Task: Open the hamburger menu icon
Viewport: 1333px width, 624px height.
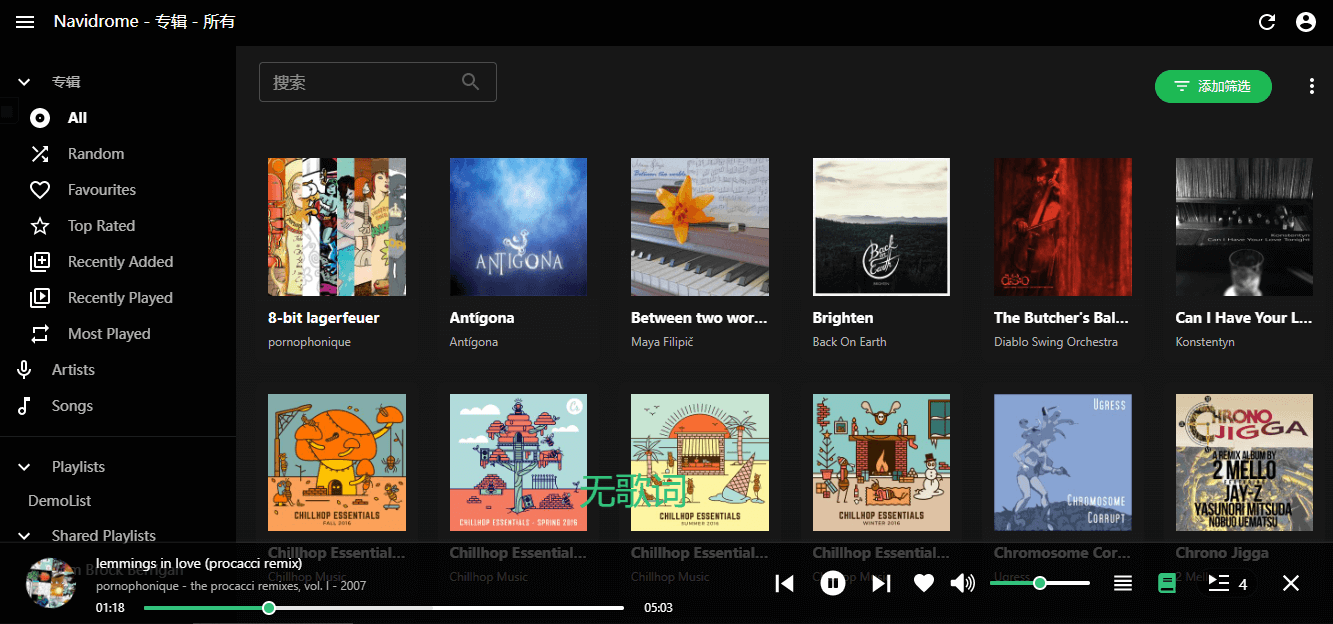Action: point(25,22)
